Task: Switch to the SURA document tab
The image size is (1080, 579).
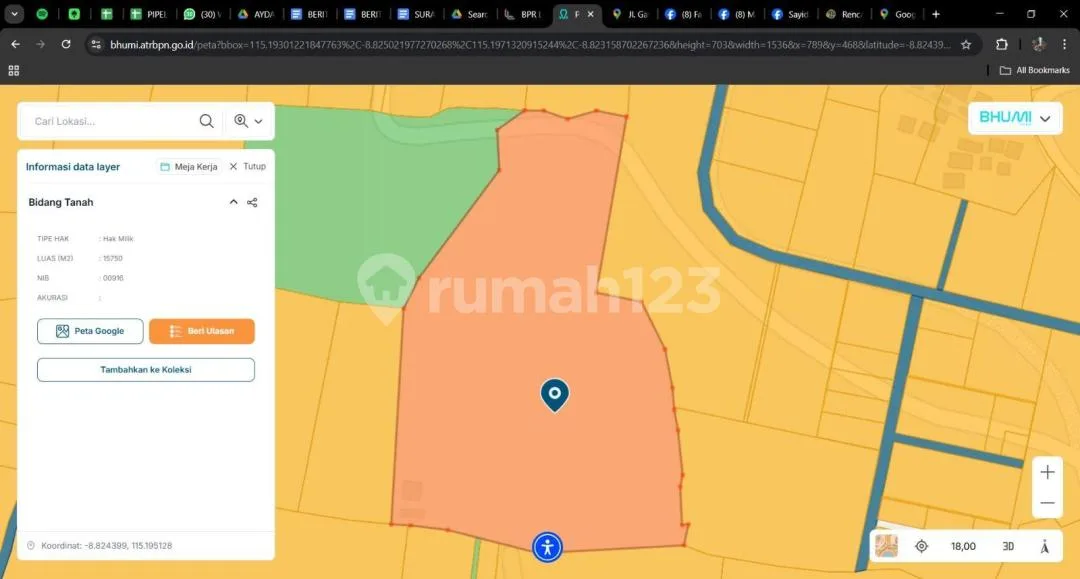Action: tap(417, 14)
